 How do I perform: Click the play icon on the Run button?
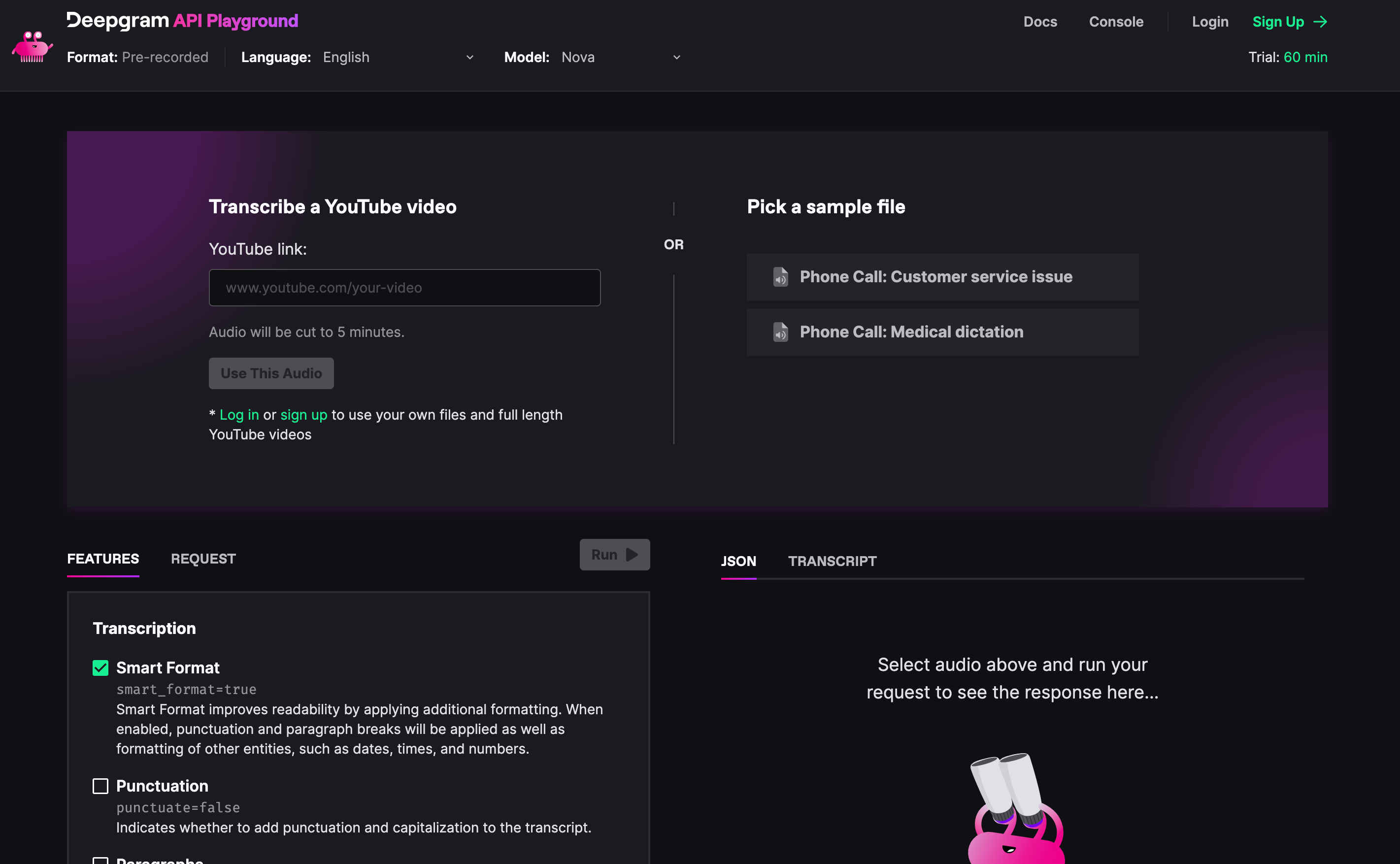(632, 554)
